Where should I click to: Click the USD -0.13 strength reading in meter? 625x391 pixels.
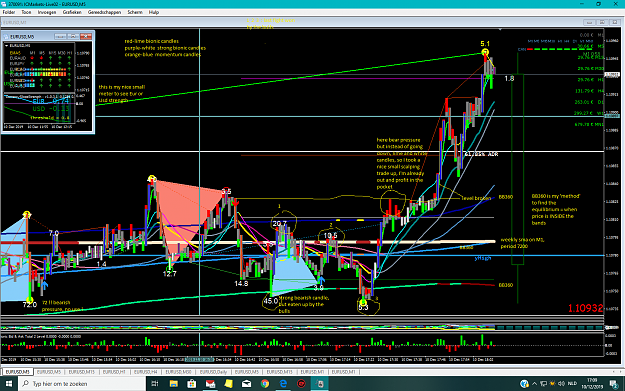pos(51,109)
